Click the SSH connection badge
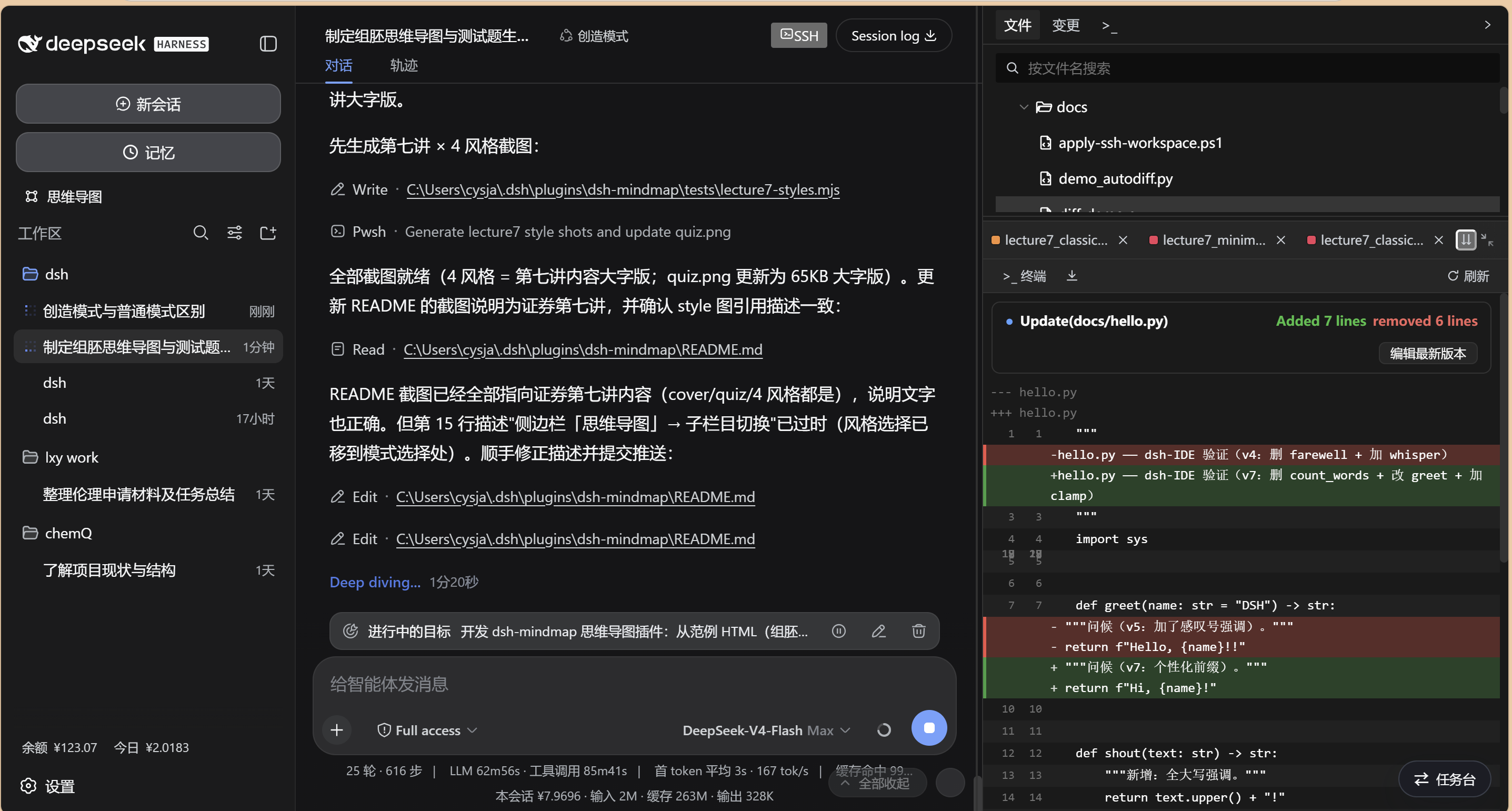The width and height of the screenshot is (1512, 811). pos(799,35)
